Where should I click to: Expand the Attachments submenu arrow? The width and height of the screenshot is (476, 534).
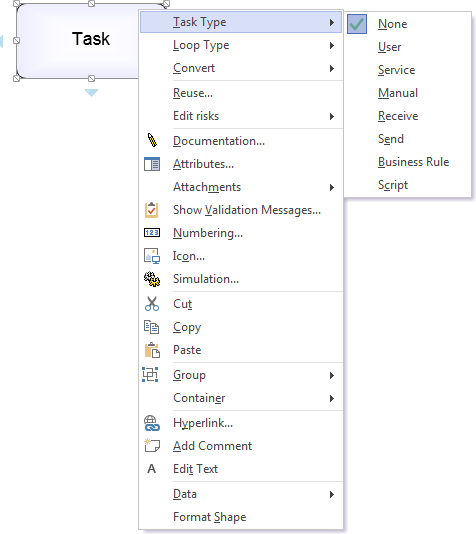(332, 187)
